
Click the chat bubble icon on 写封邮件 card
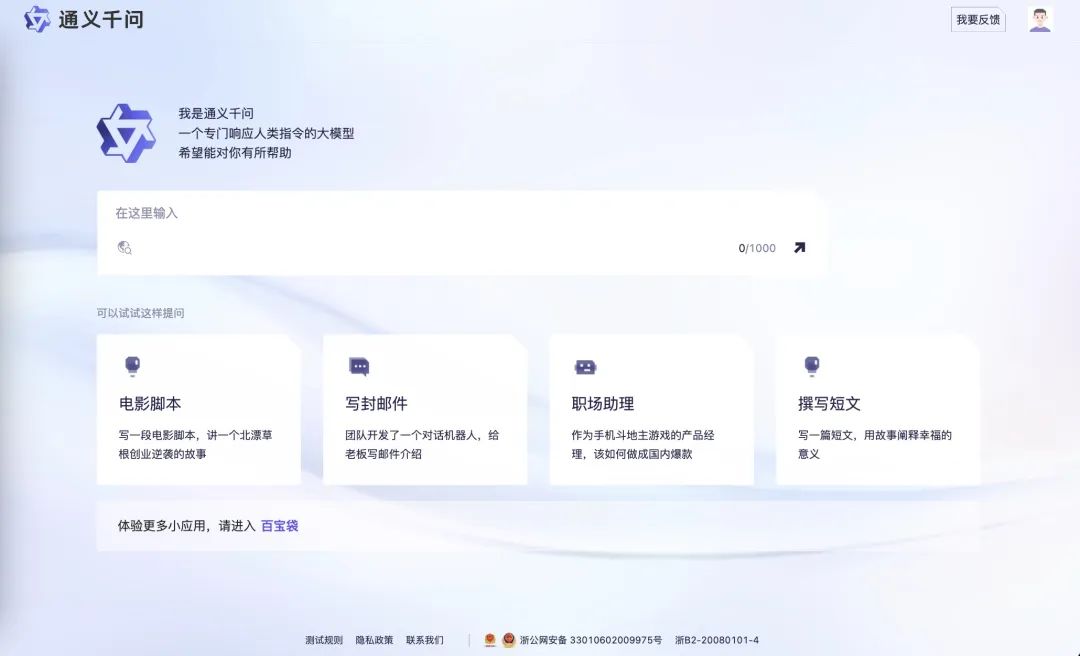(x=359, y=367)
